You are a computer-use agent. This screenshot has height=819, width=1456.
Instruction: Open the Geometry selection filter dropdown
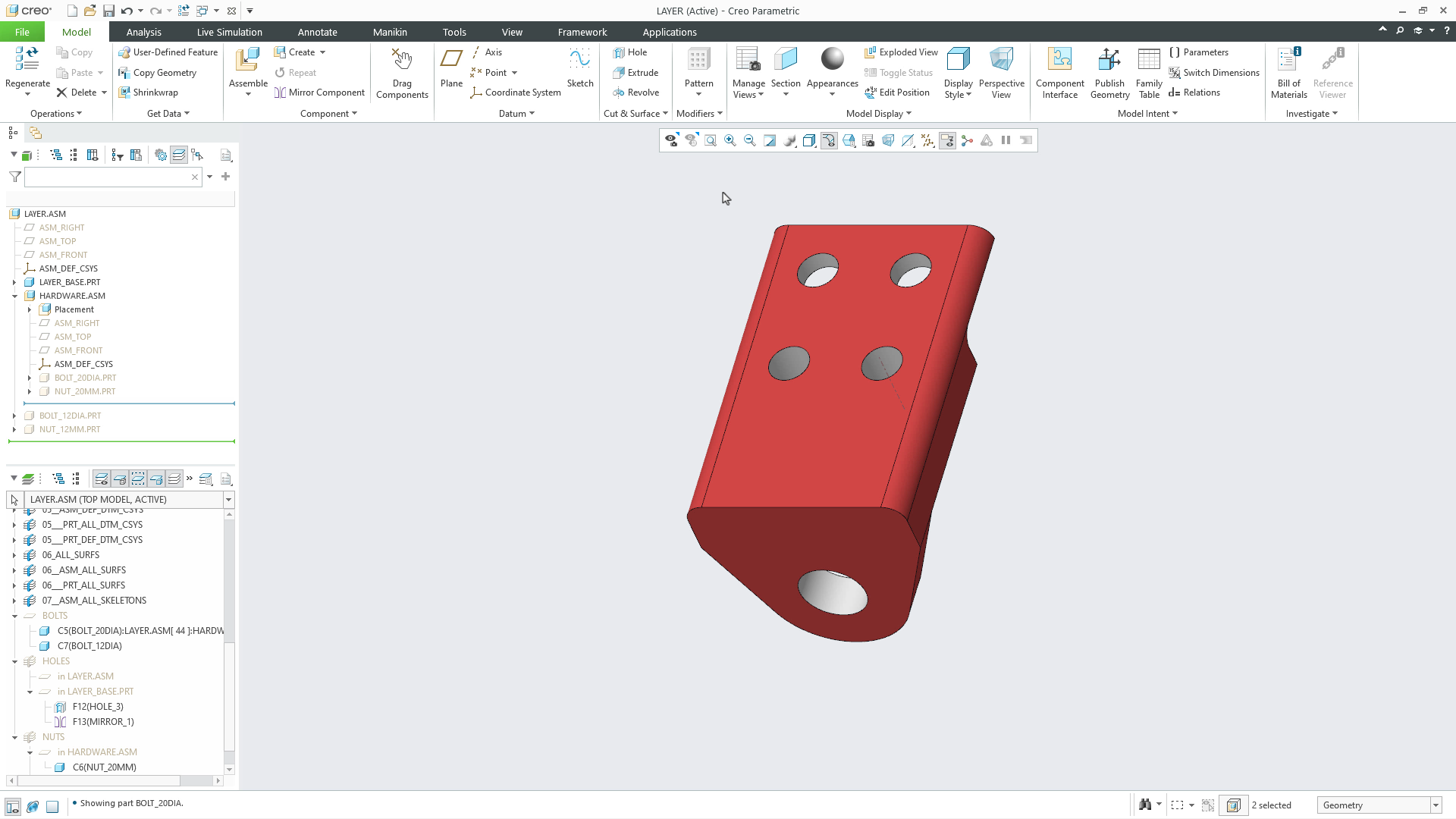coord(1436,805)
